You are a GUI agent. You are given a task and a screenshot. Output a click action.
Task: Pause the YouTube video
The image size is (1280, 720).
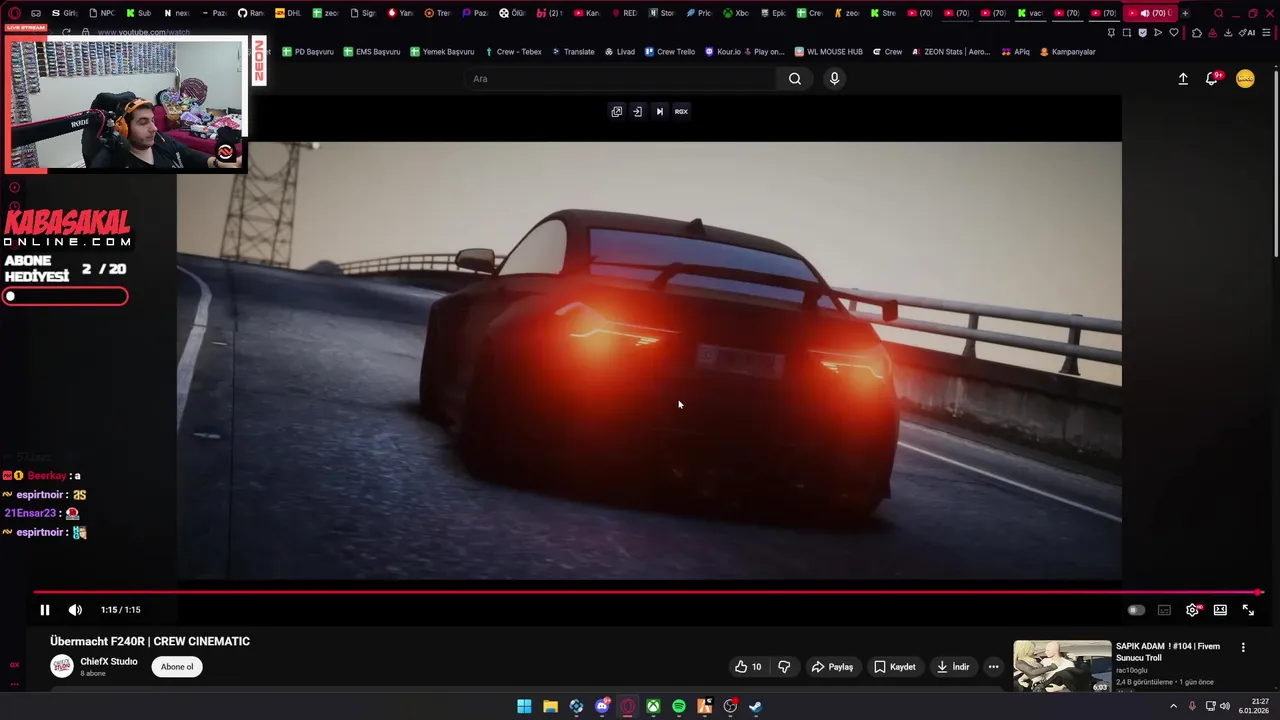point(45,610)
